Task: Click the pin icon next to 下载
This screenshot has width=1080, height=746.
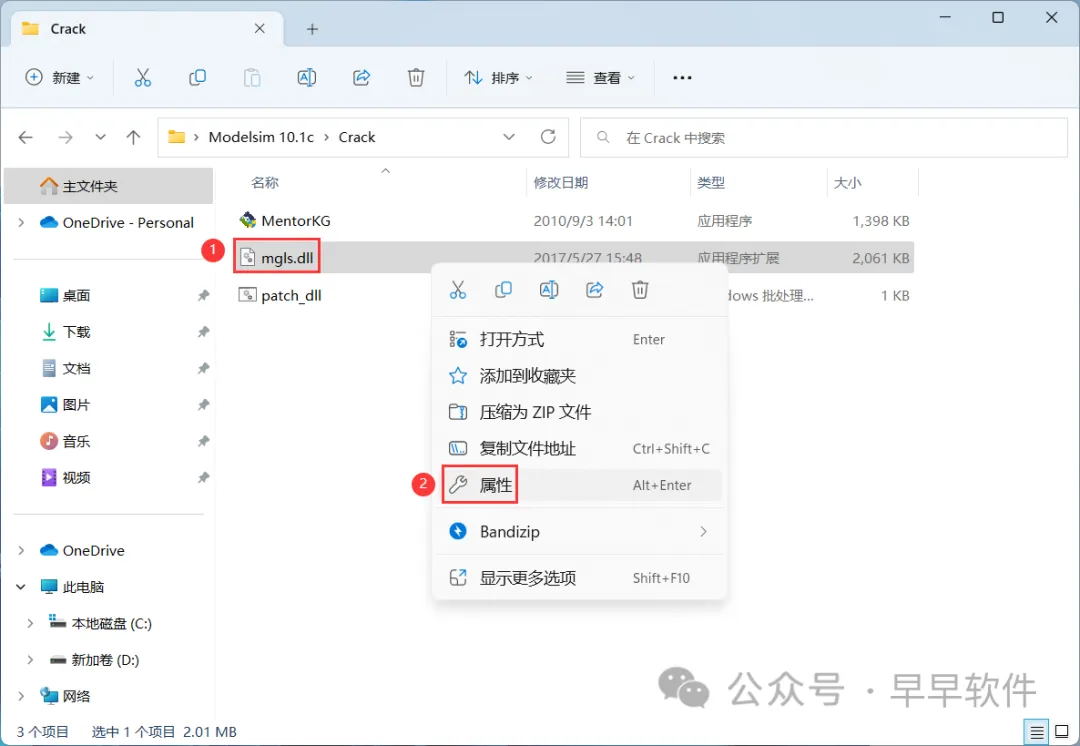Action: [x=203, y=332]
